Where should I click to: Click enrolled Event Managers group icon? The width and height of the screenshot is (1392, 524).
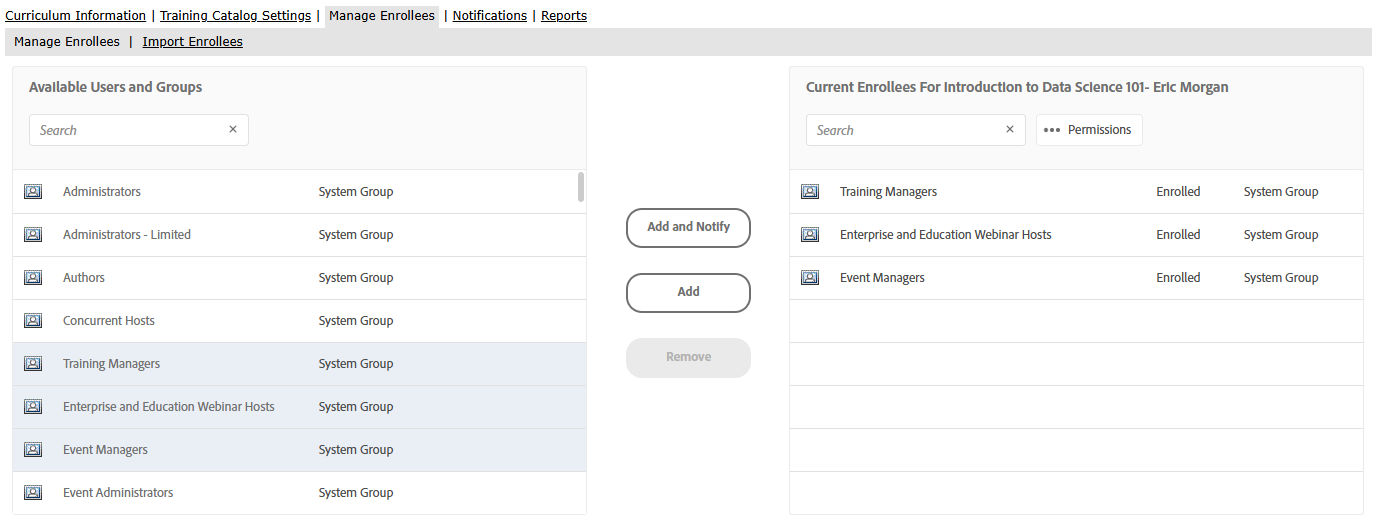pos(810,278)
